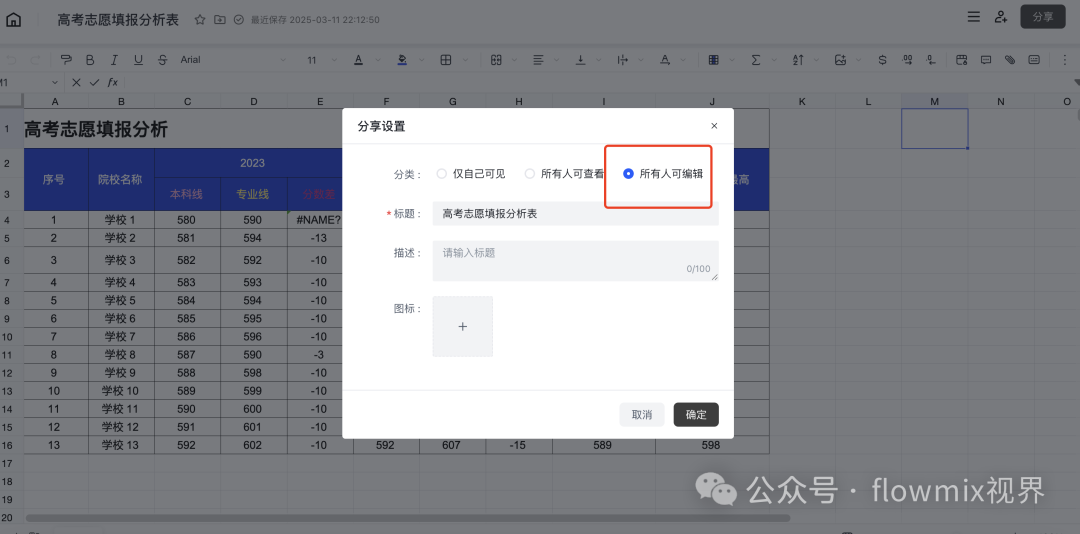Click the 确定 confirm button

pyautogui.click(x=696, y=415)
